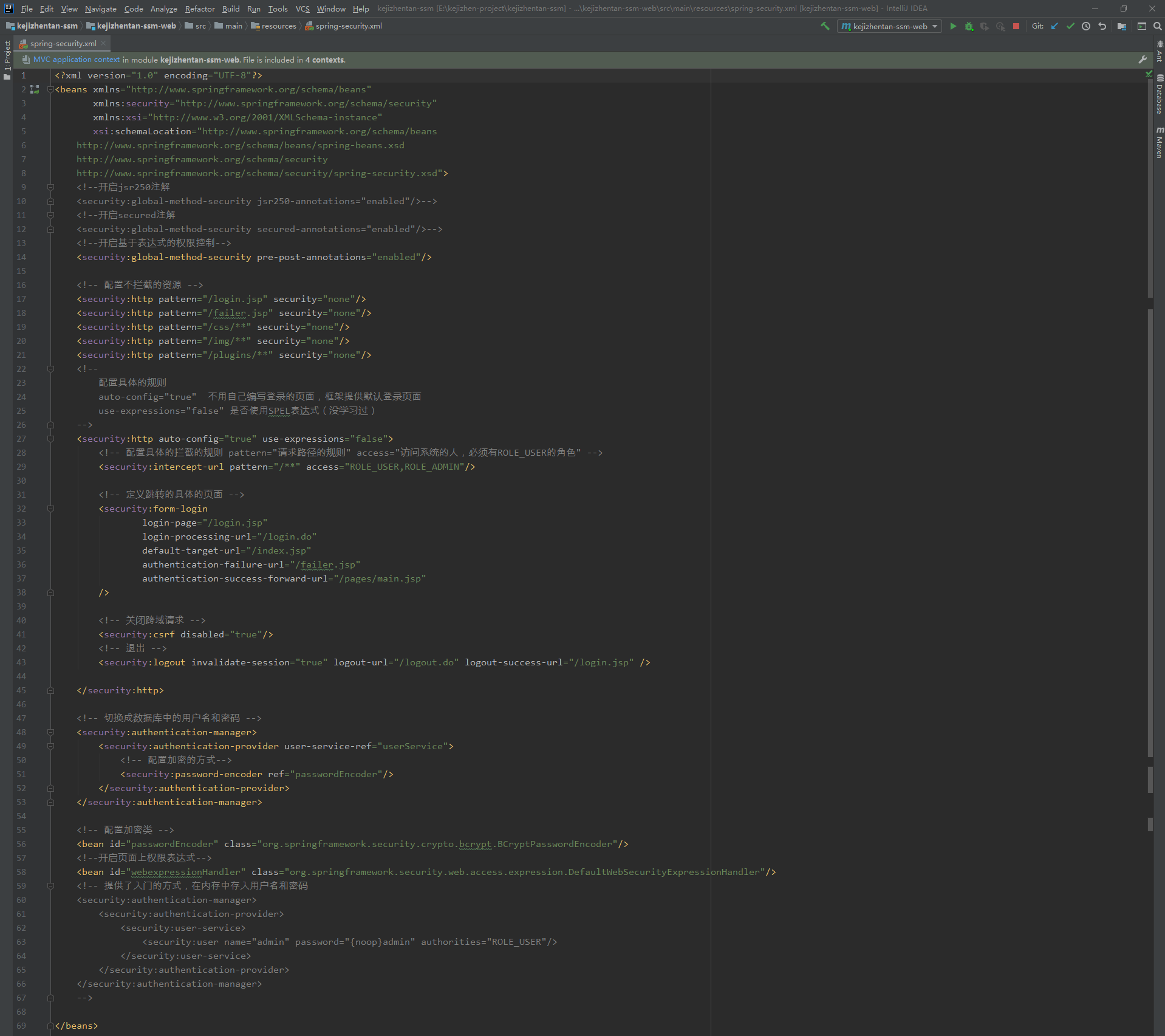Open Project Structure icon
1165x1036 pixels.
(1122, 26)
